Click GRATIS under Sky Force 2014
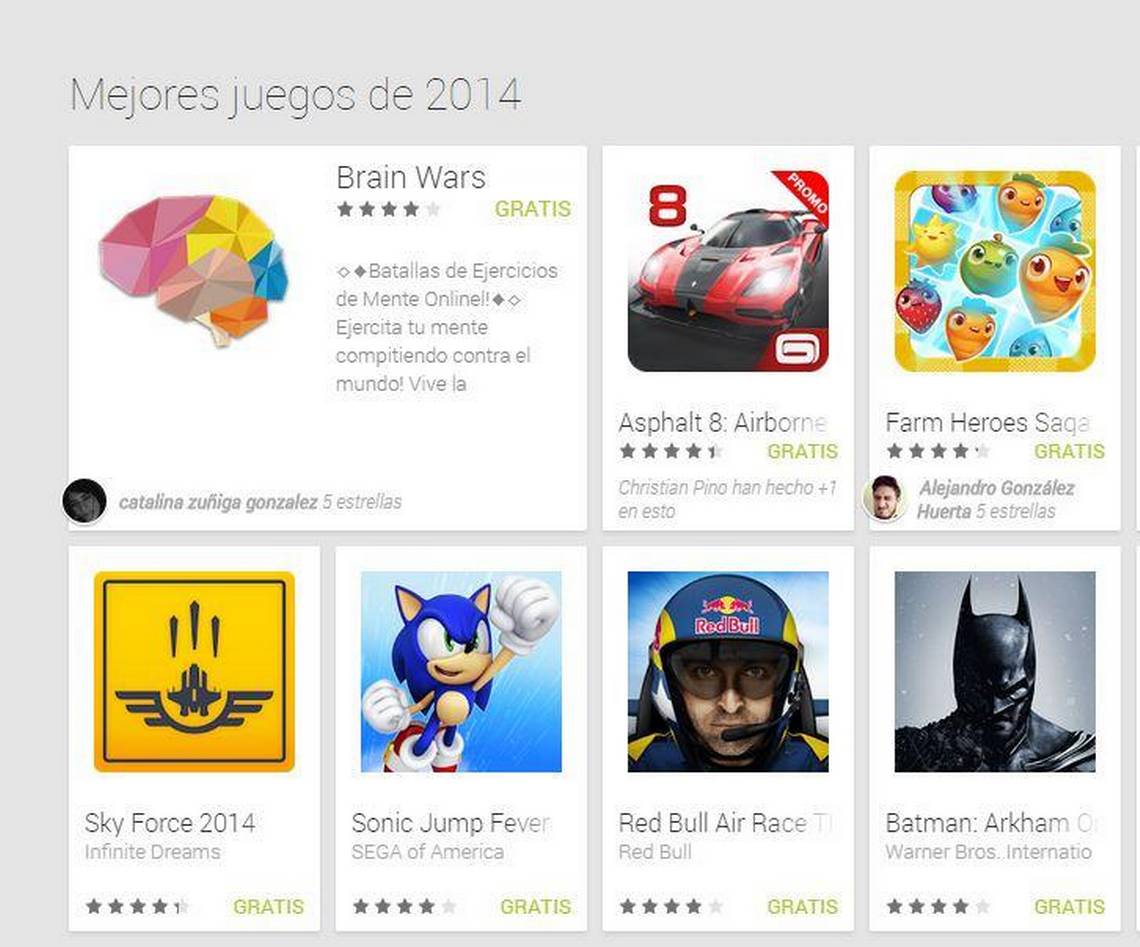Screen dimensions: 1140x947 pos(268,906)
